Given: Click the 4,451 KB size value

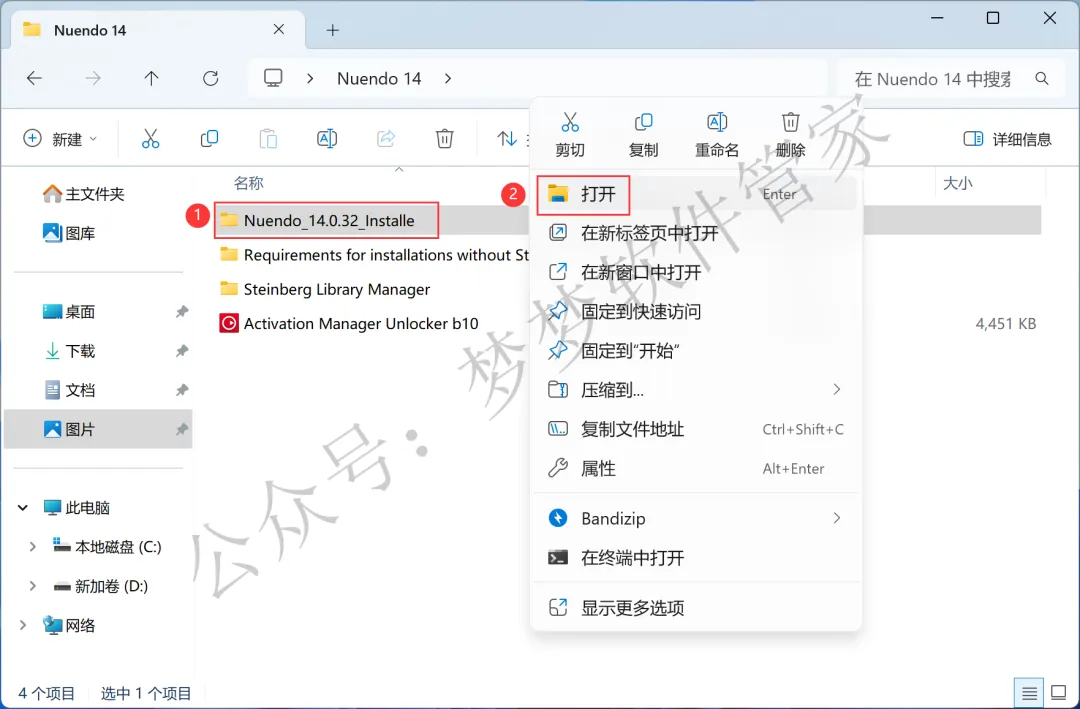Looking at the screenshot, I should tap(1006, 323).
